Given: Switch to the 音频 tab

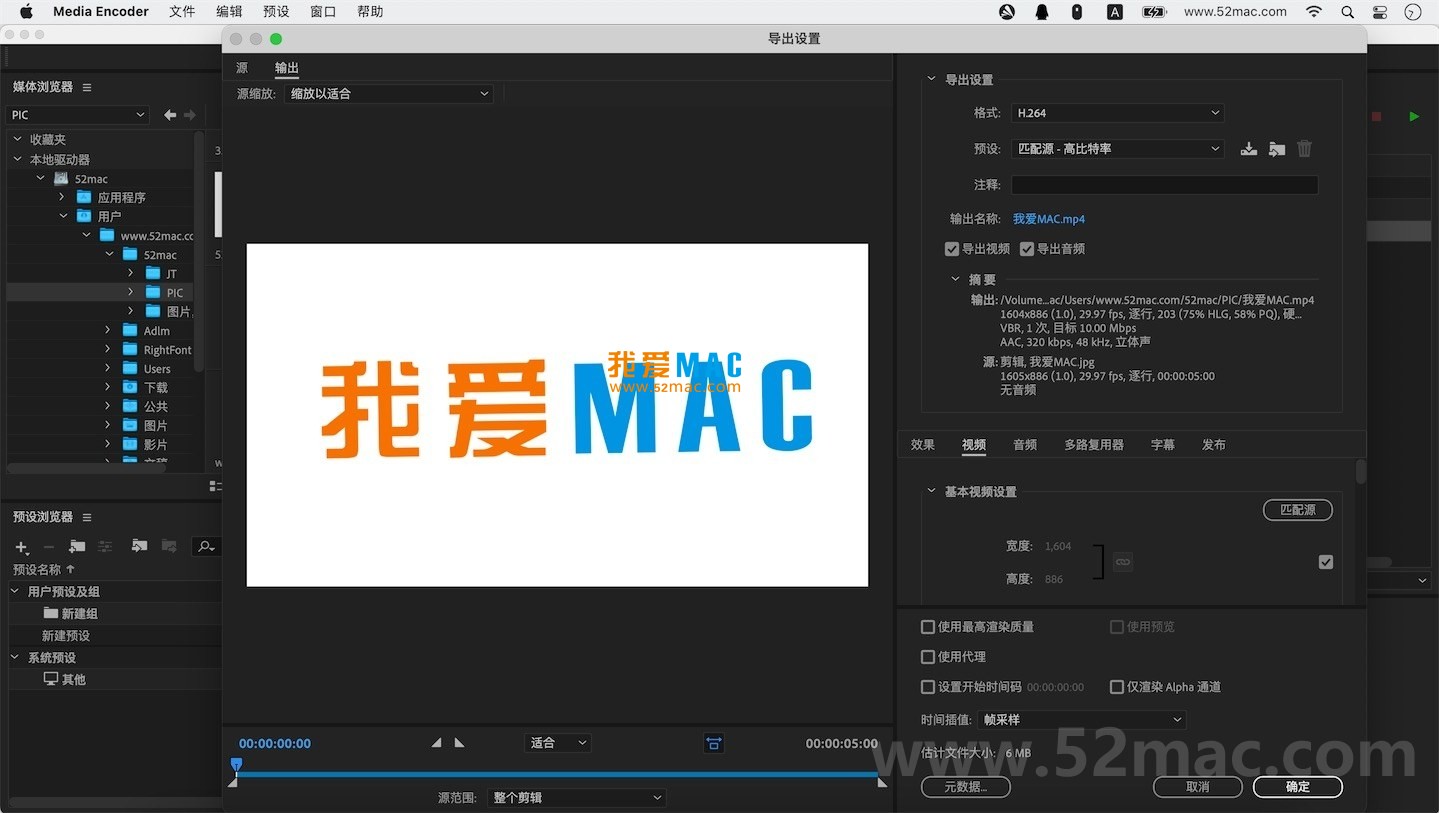Looking at the screenshot, I should pos(1025,445).
